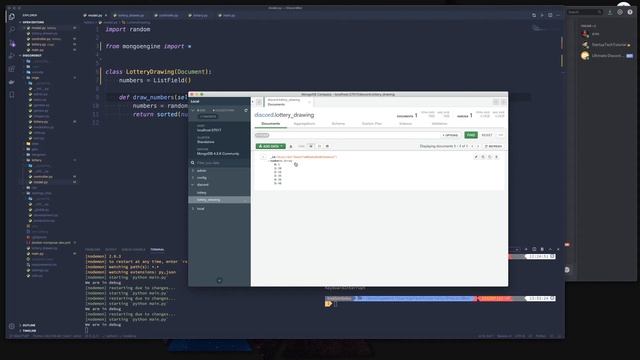The width and height of the screenshot is (640, 360).
Task: Switch to the Aggregations tab
Action: [304, 124]
